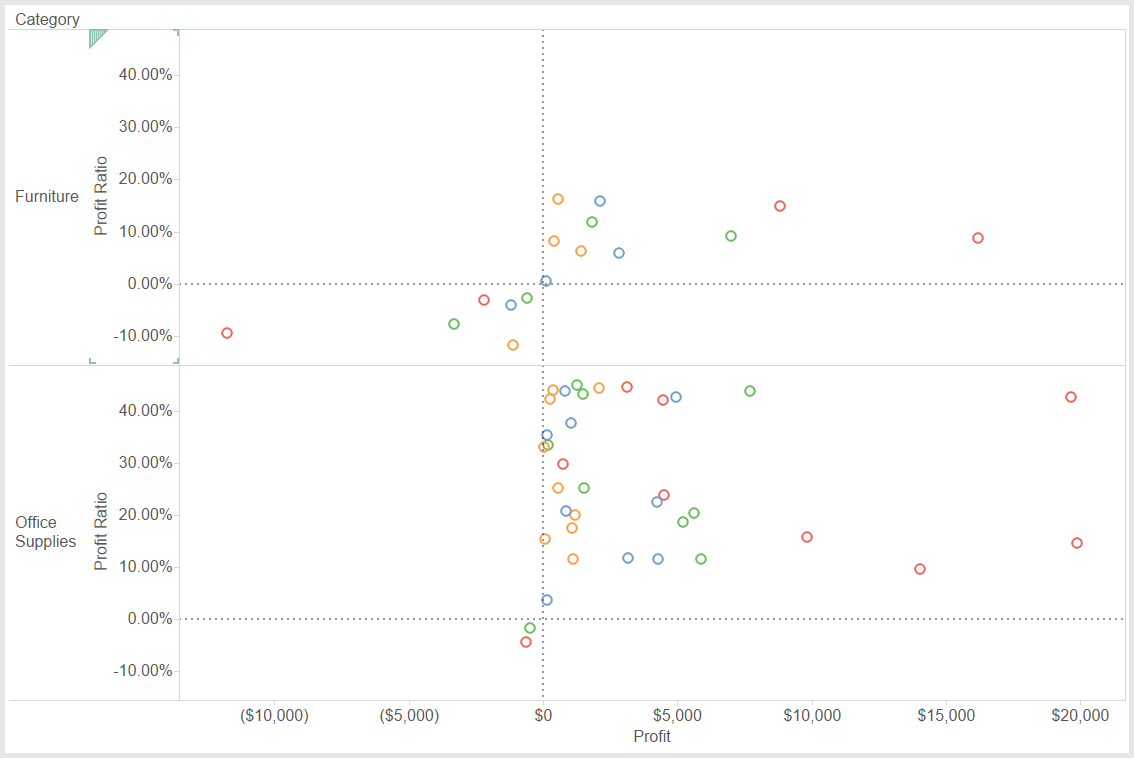Select blue Office Supplies mark just above zero
Image resolution: width=1134 pixels, height=758 pixels.
pyautogui.click(x=547, y=600)
